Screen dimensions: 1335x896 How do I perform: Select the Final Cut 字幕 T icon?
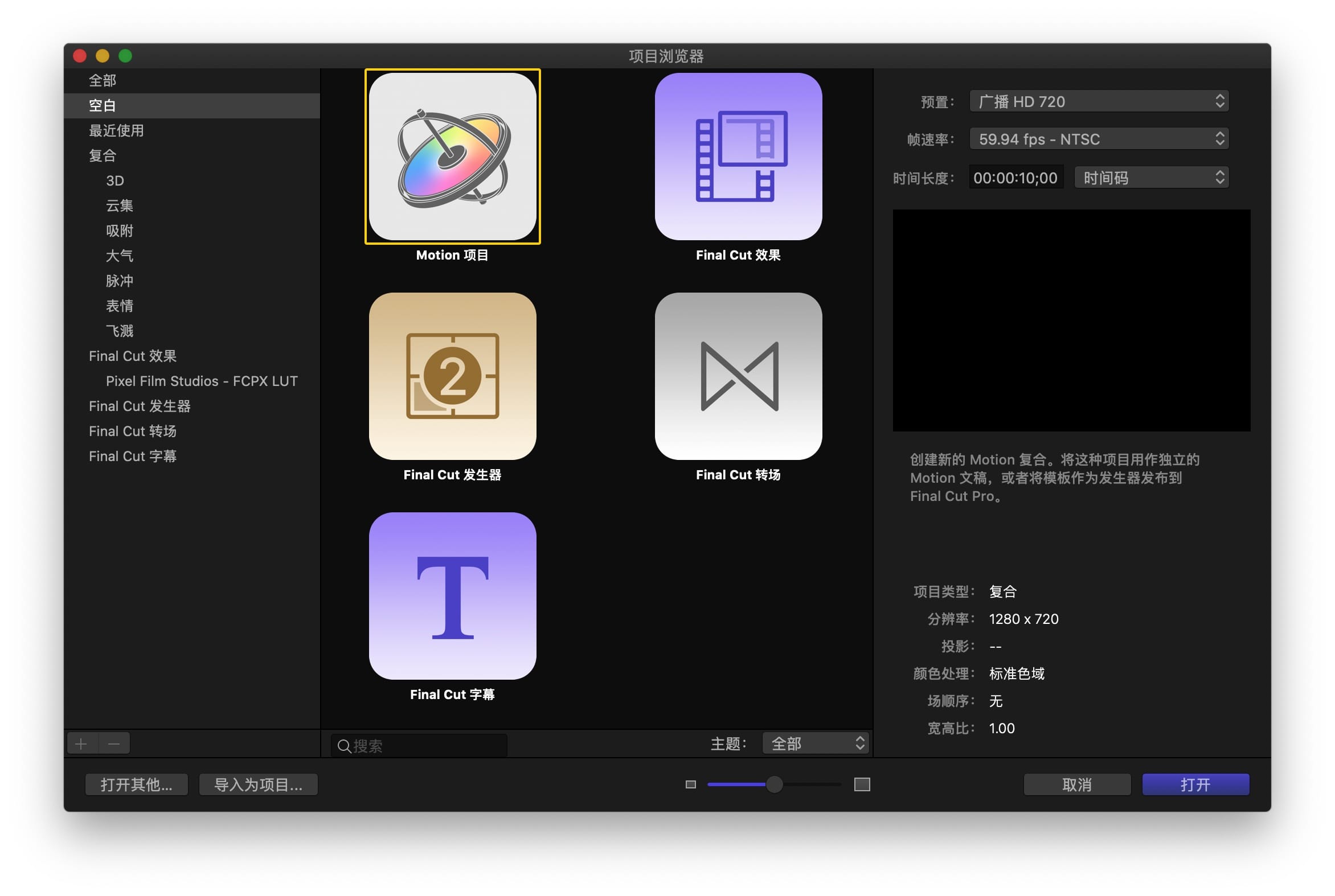pyautogui.click(x=452, y=595)
